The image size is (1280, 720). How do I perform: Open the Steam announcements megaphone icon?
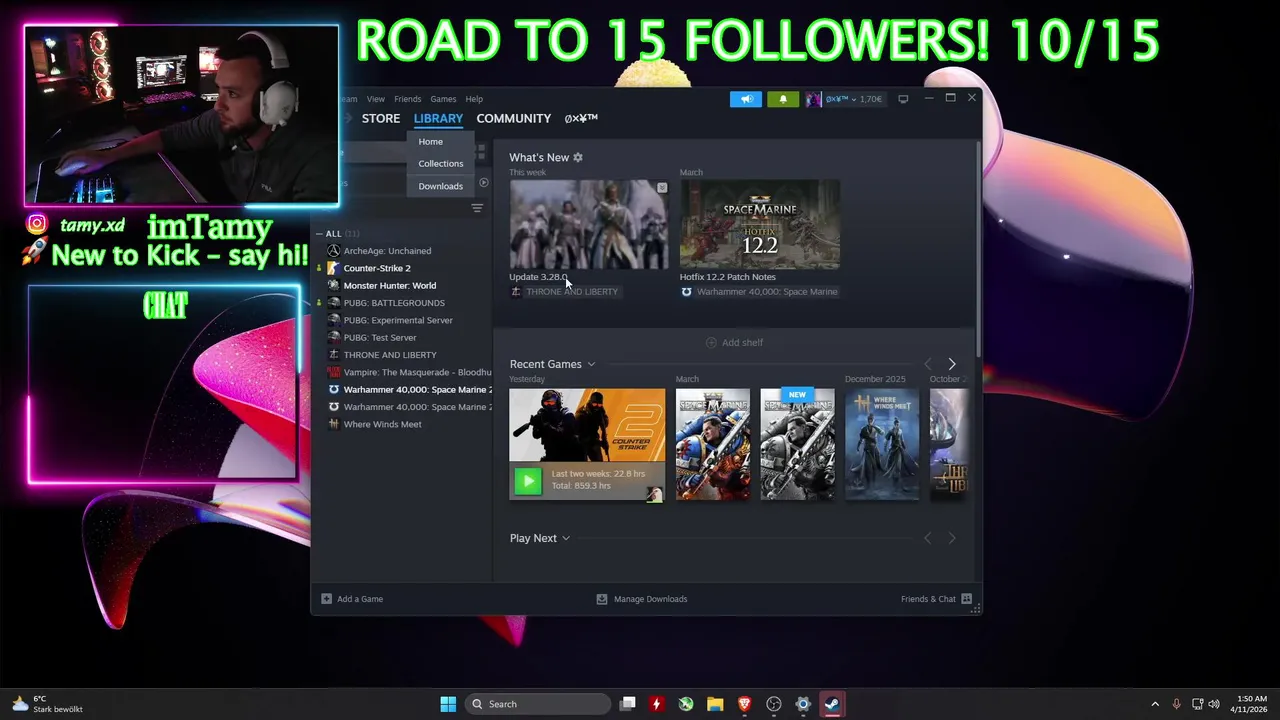[x=745, y=99]
